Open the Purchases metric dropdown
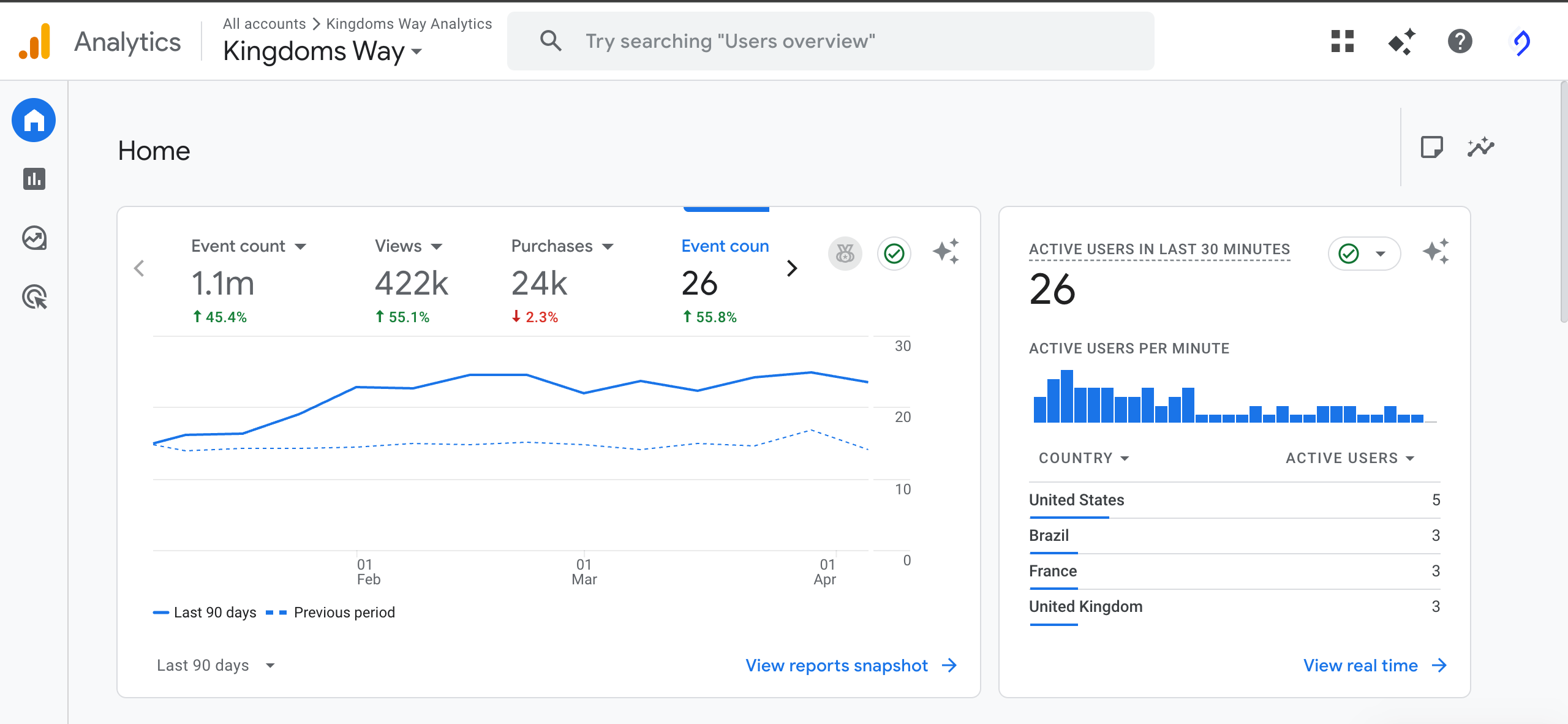The image size is (1568, 724). click(562, 246)
